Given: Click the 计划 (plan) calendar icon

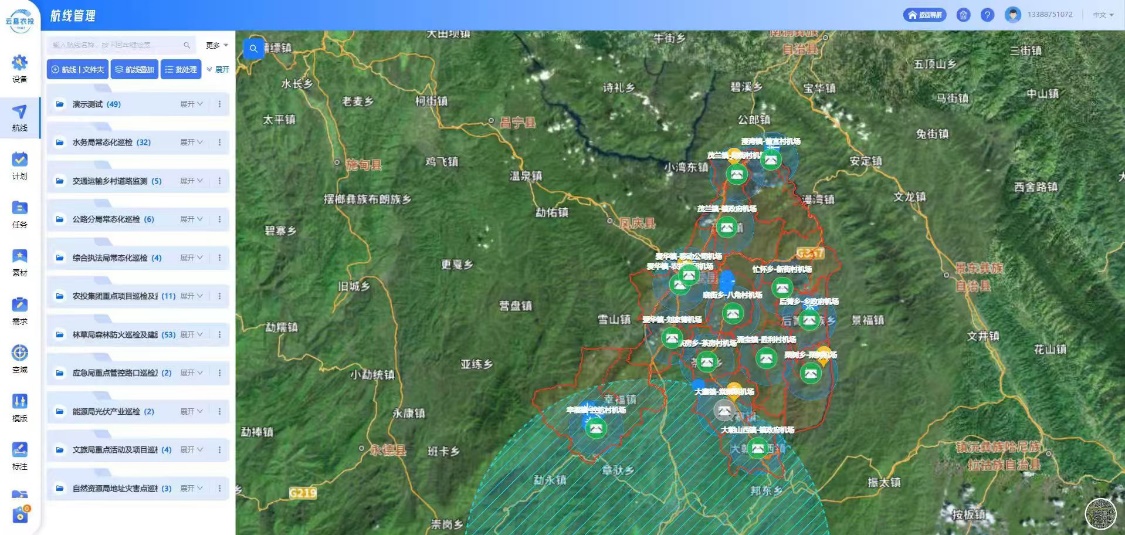Looking at the screenshot, I should pos(20,163).
